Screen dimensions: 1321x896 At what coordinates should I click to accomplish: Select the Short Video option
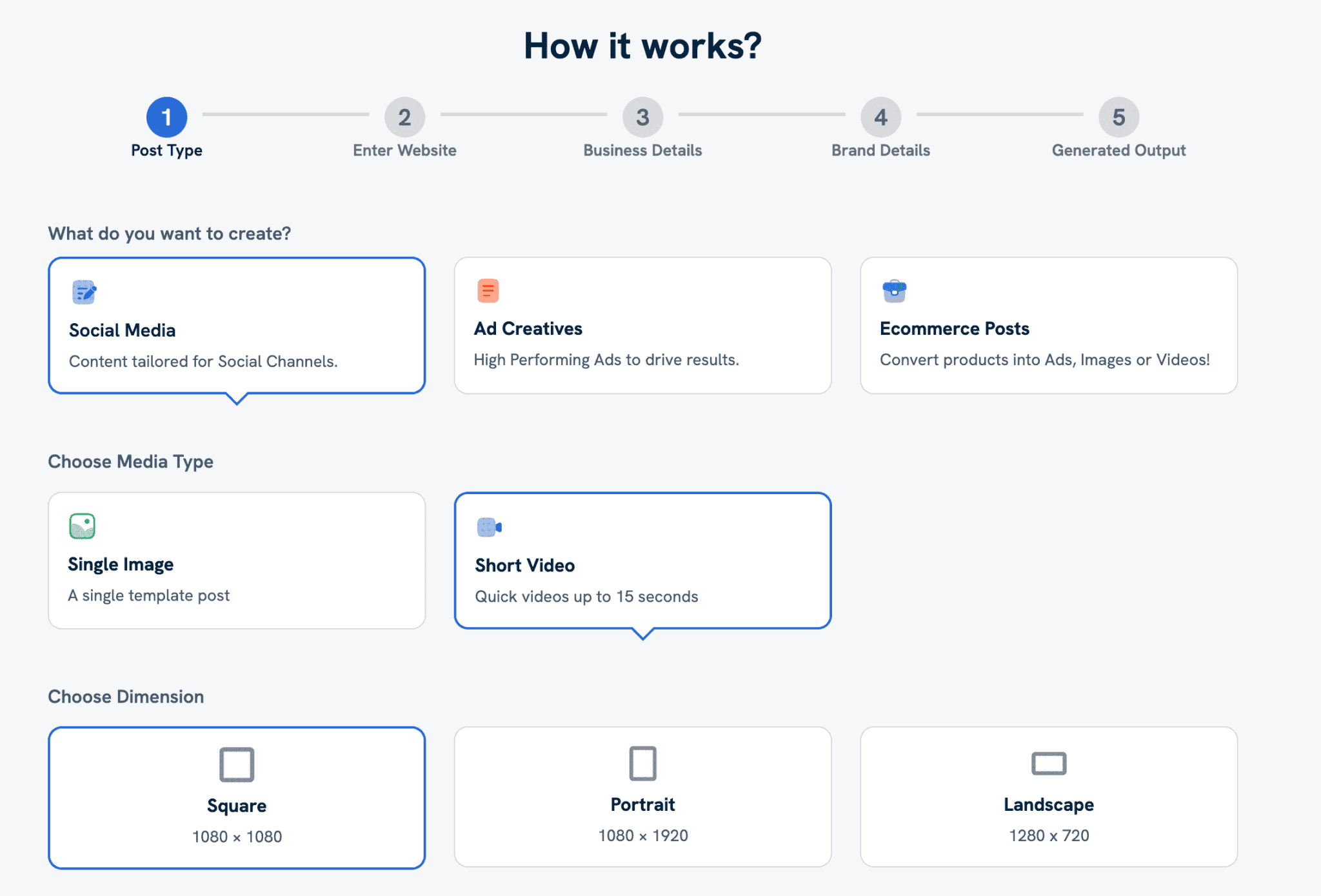coord(642,560)
